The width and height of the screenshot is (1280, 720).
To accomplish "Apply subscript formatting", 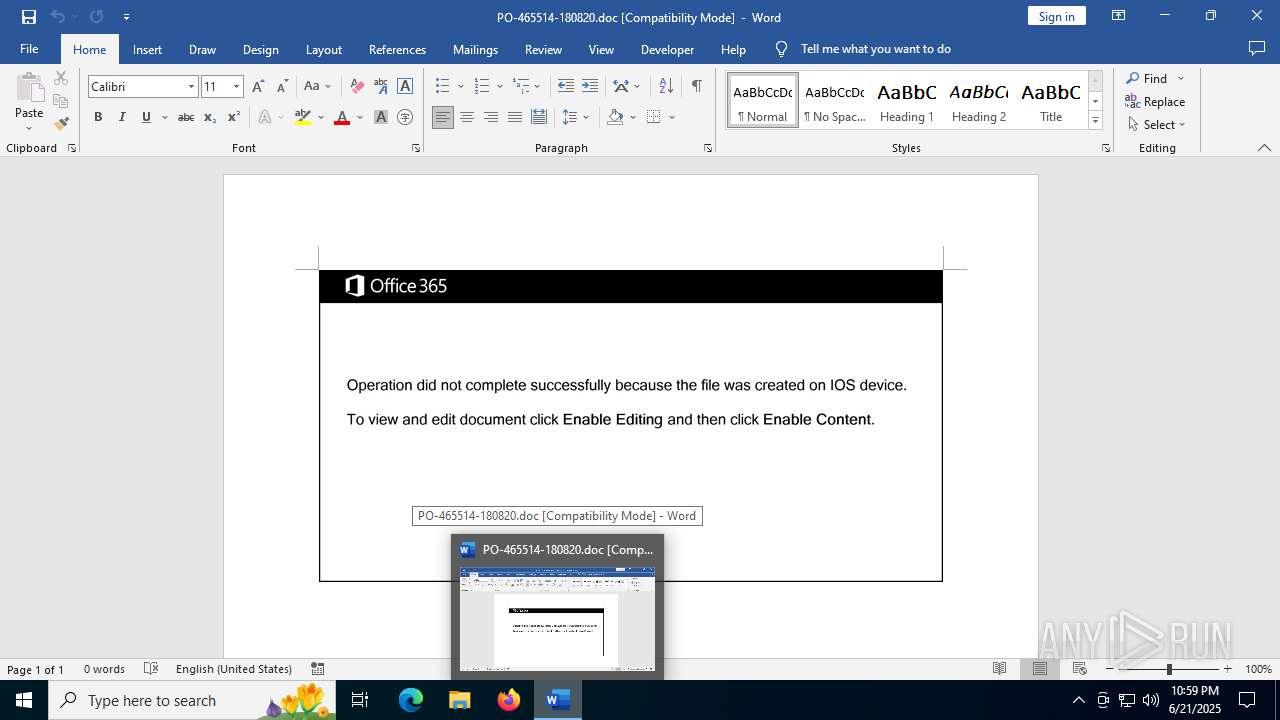I will click(210, 117).
